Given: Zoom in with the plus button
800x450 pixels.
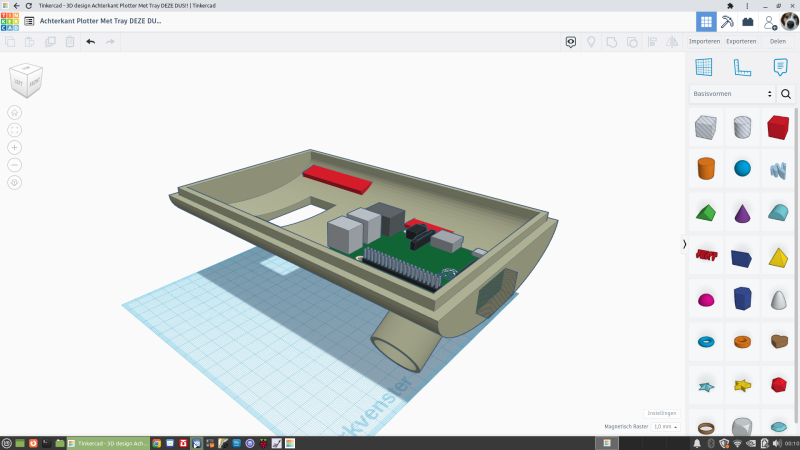Looking at the screenshot, I should [14, 147].
